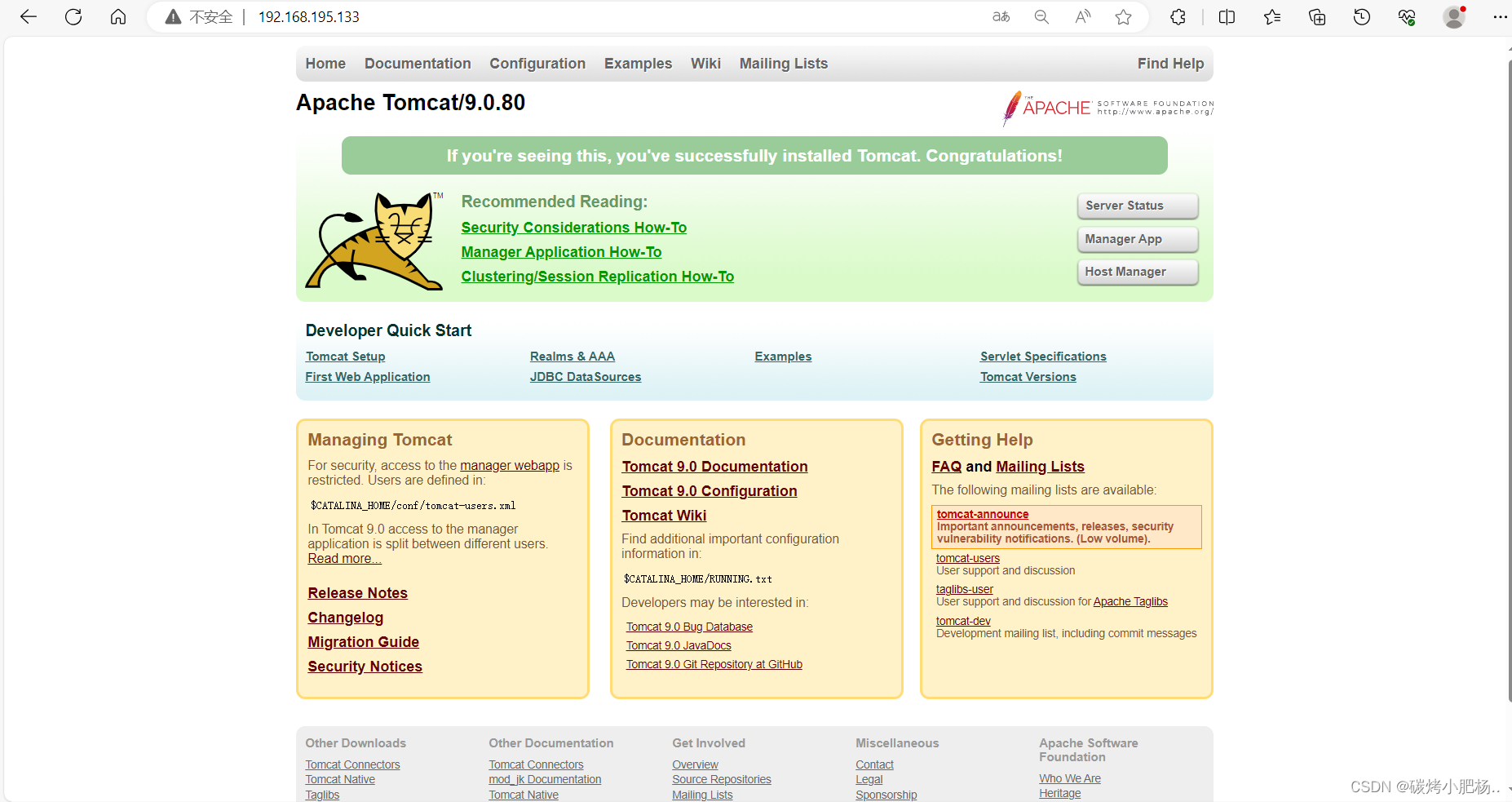Open the Servlet Specifications link
The width and height of the screenshot is (1512, 802).
coord(1043,357)
